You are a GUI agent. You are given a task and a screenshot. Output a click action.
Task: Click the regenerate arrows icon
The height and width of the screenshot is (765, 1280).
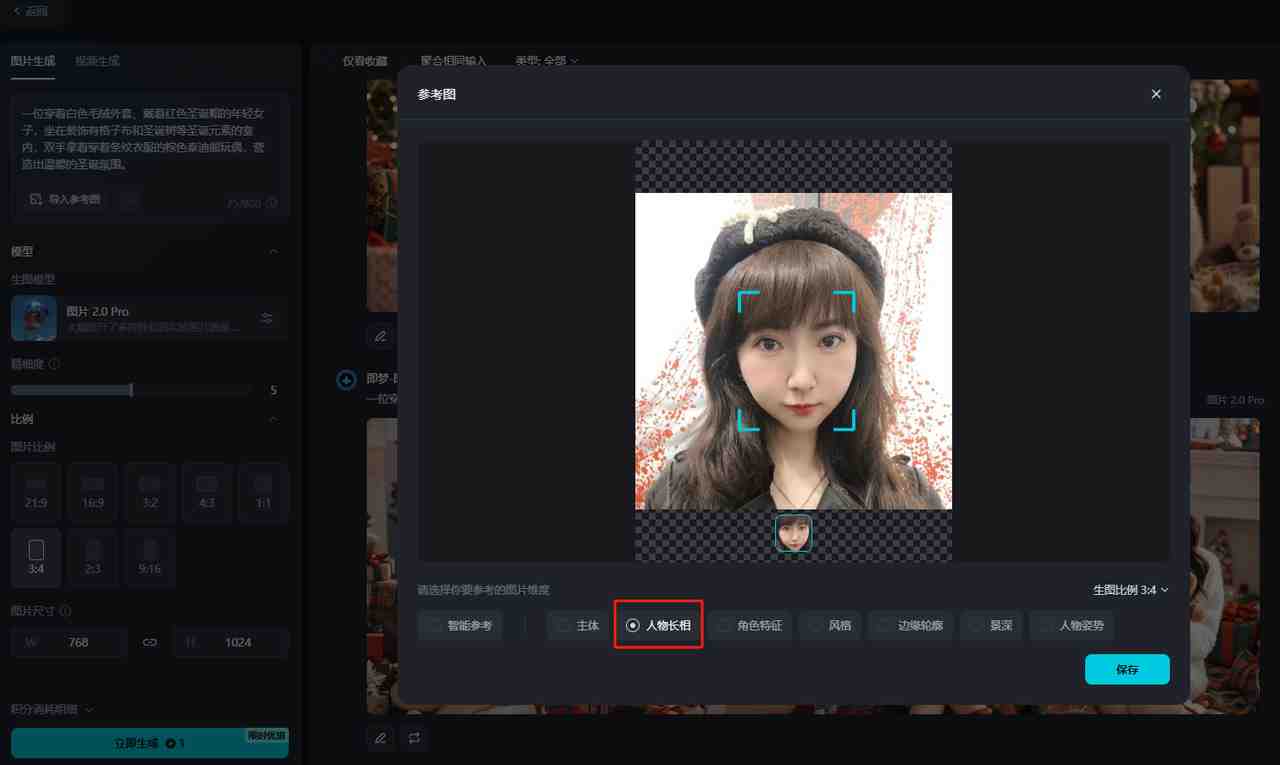click(x=414, y=738)
